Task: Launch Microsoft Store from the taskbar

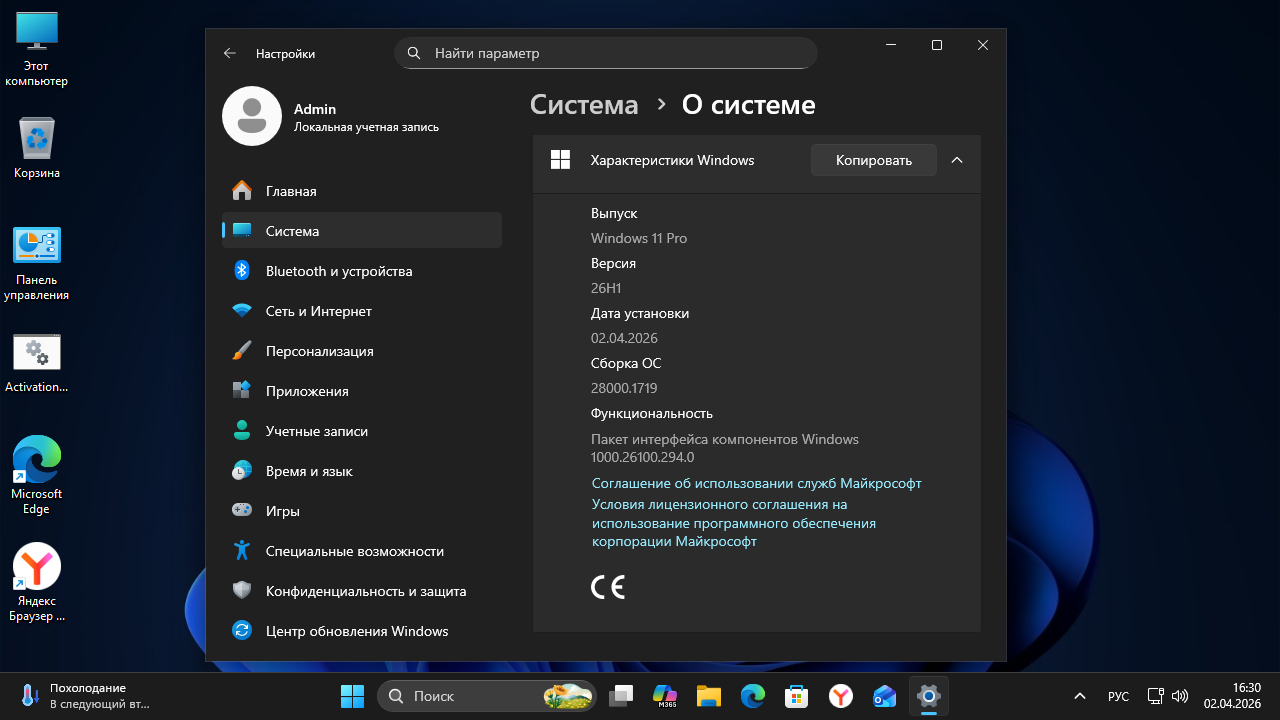Action: [796, 696]
